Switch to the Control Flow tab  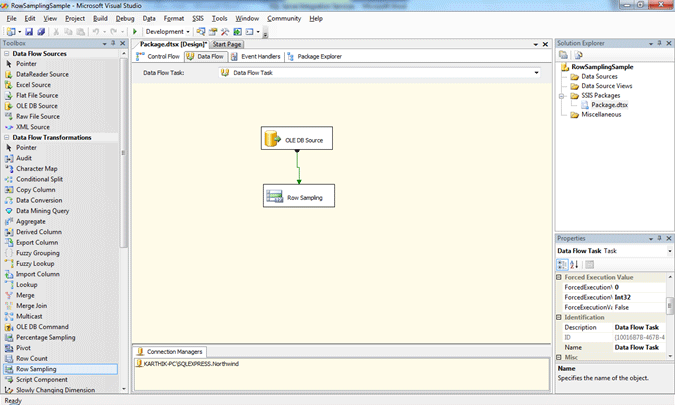[158, 56]
